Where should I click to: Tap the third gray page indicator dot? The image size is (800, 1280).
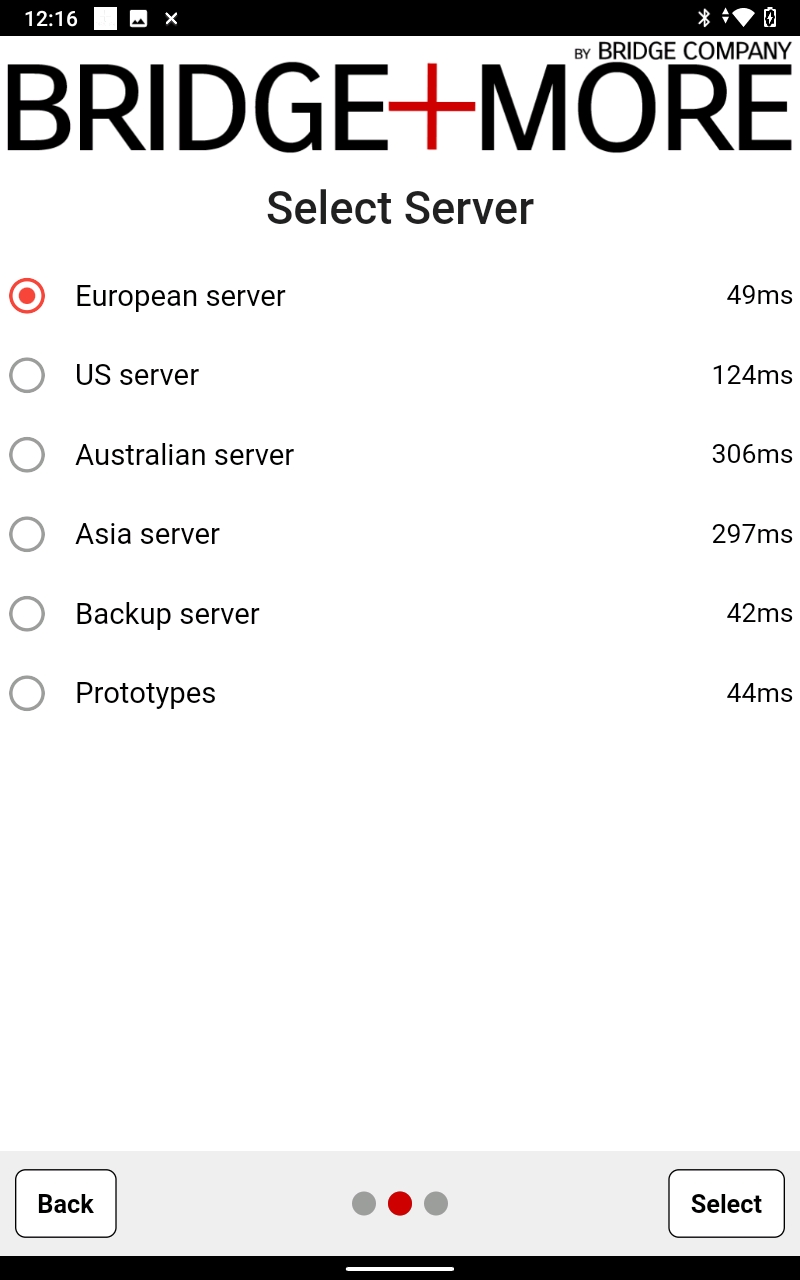coord(436,1203)
